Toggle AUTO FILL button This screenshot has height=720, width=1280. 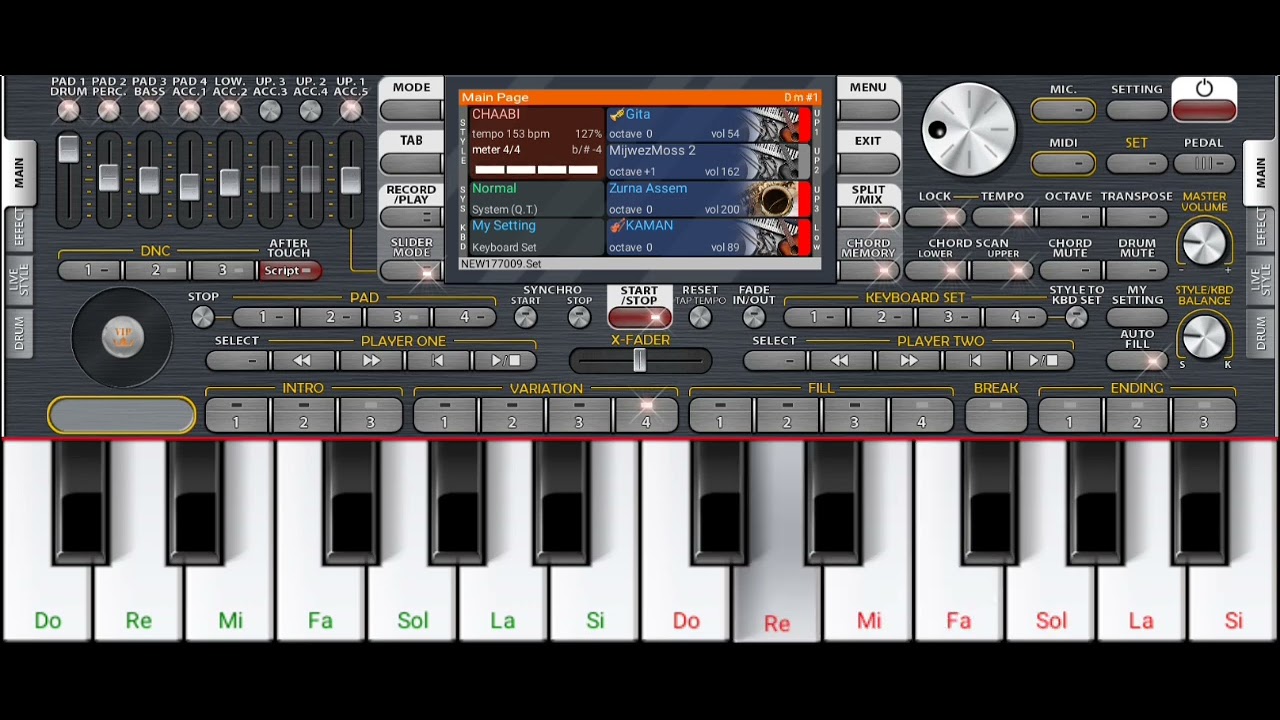click(x=1137, y=361)
